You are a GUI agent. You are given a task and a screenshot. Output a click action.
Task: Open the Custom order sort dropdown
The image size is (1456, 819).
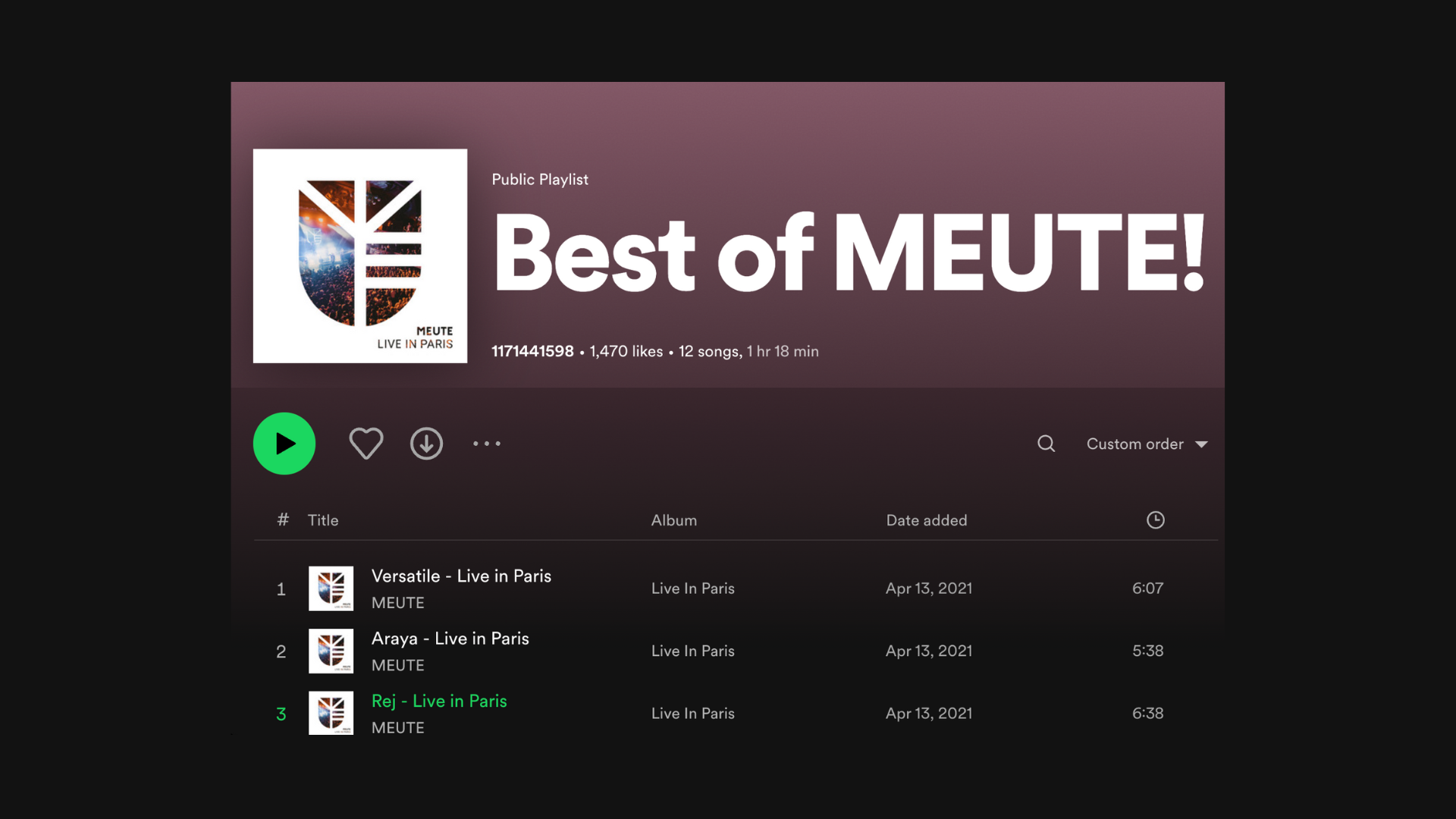pos(1134,444)
